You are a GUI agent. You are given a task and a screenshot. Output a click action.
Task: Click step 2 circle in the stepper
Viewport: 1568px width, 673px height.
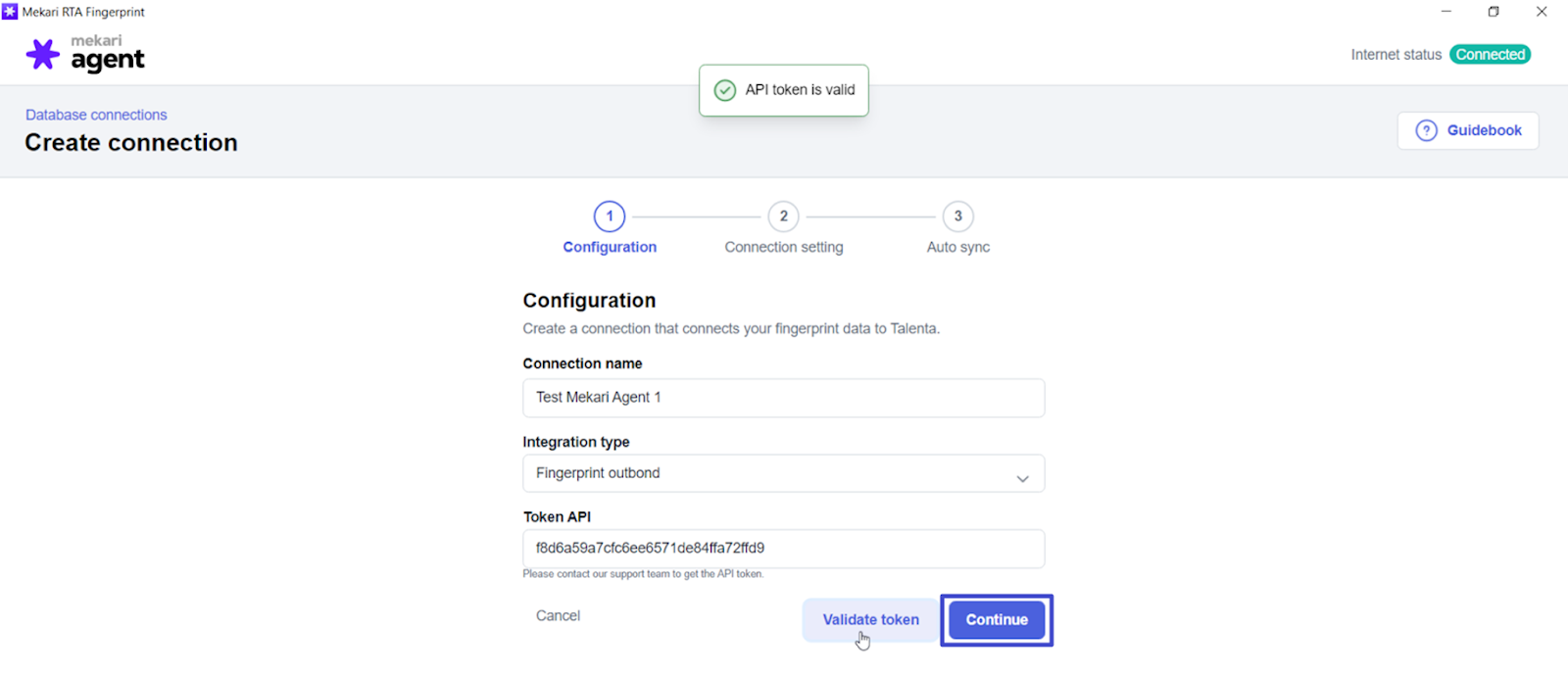pyautogui.click(x=784, y=216)
